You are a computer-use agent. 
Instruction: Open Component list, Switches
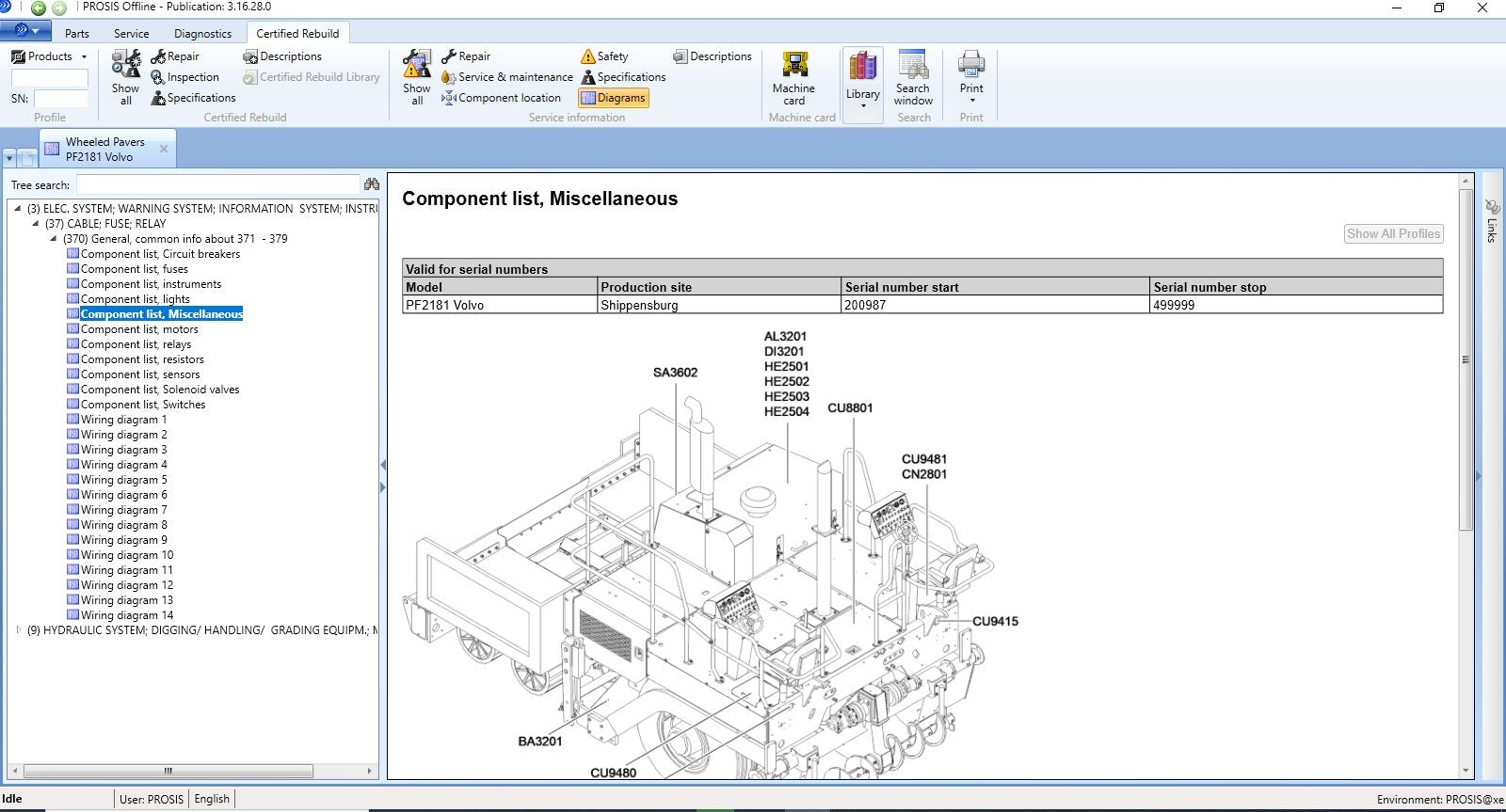[143, 405]
